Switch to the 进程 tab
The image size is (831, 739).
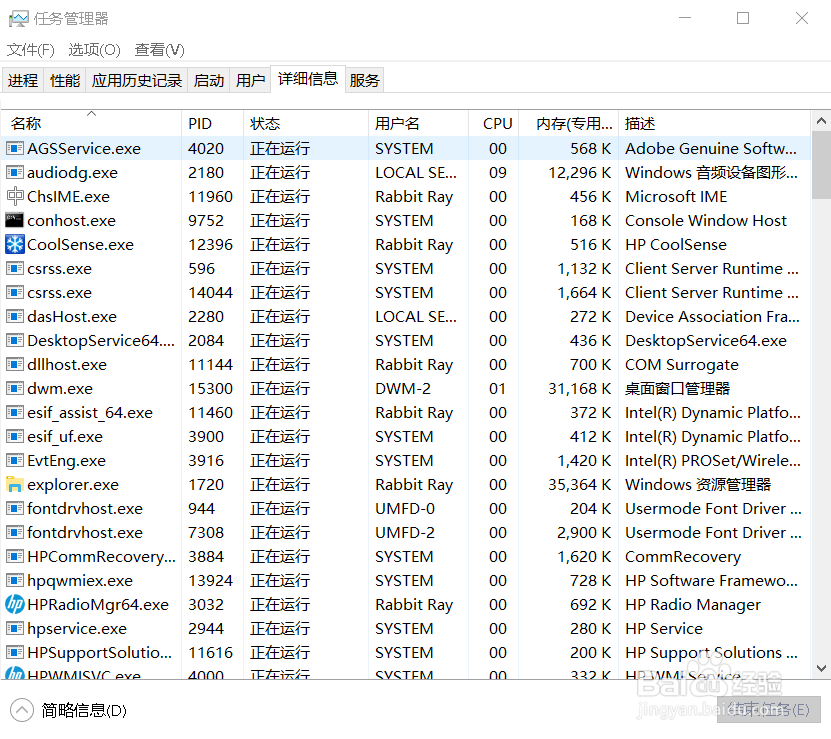(23, 81)
